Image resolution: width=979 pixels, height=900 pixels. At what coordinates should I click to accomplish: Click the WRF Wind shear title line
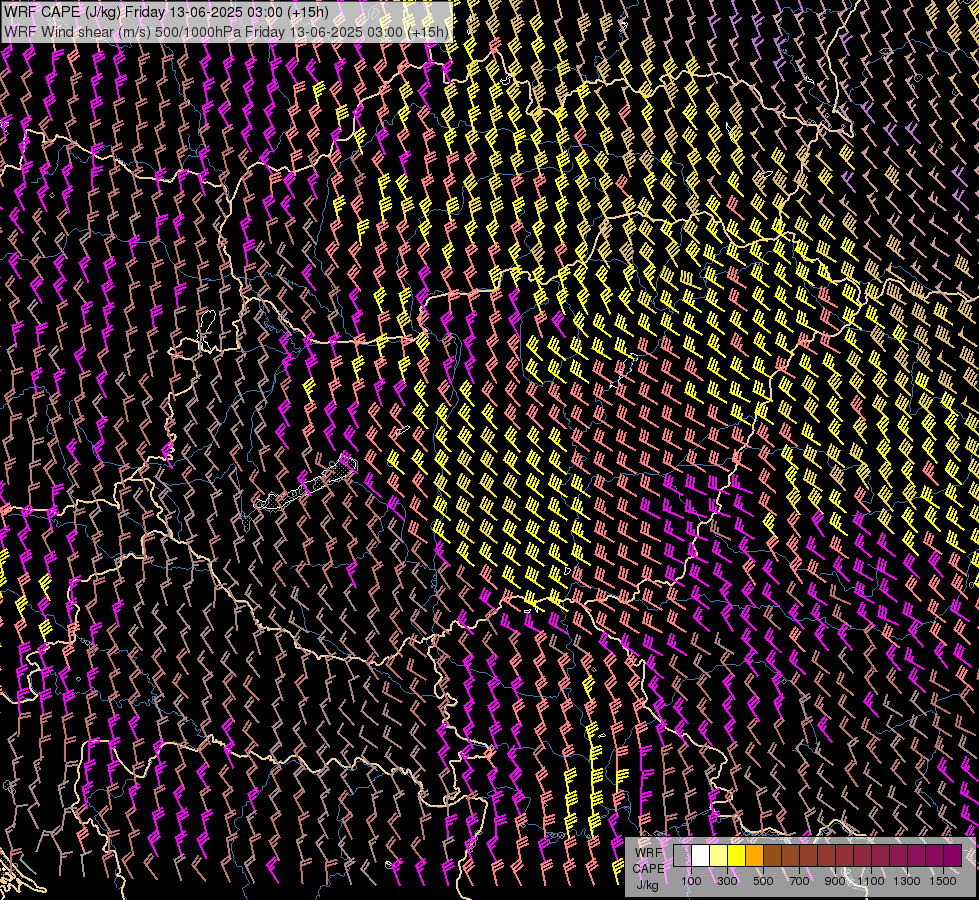click(226, 32)
